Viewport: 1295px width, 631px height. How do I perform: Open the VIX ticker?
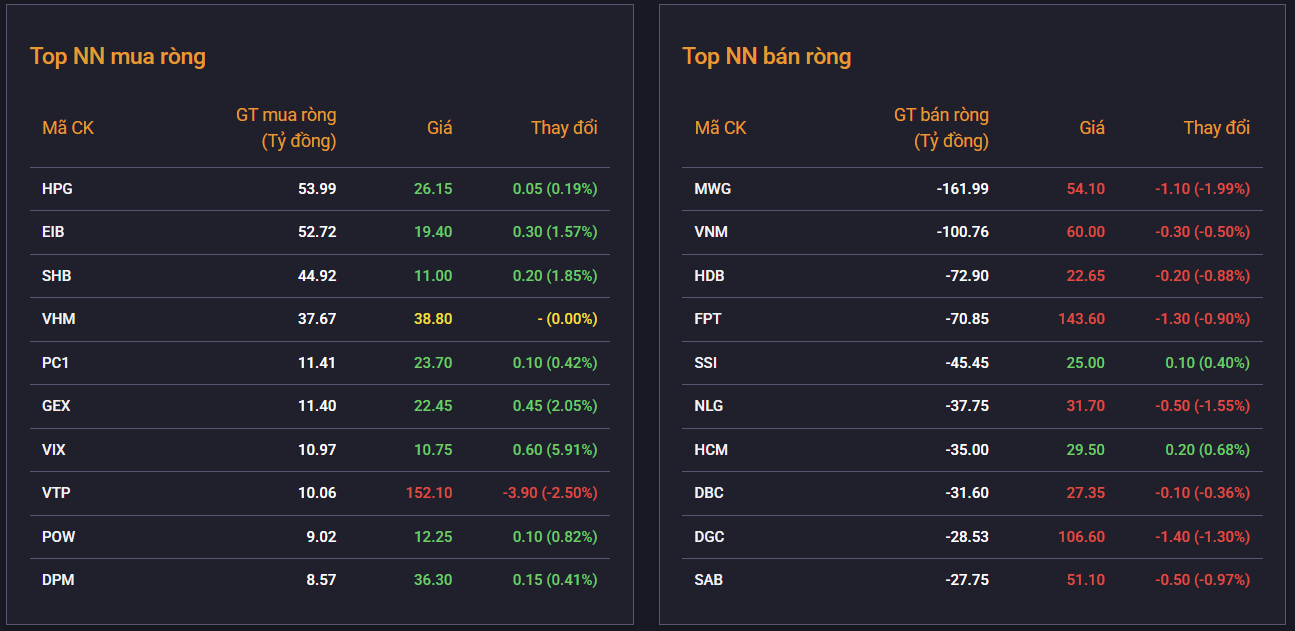click(54, 449)
